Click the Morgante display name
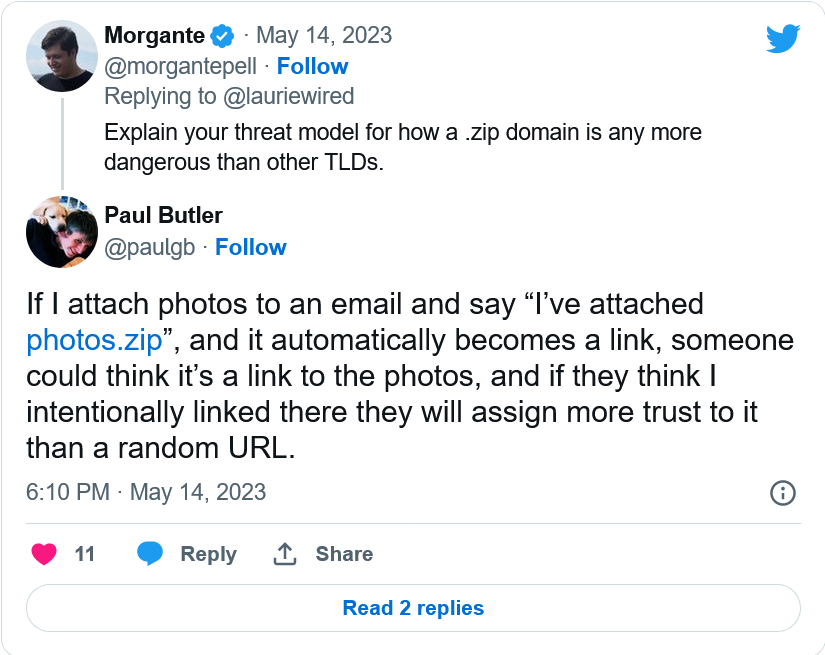The image size is (825, 655). [x=154, y=36]
